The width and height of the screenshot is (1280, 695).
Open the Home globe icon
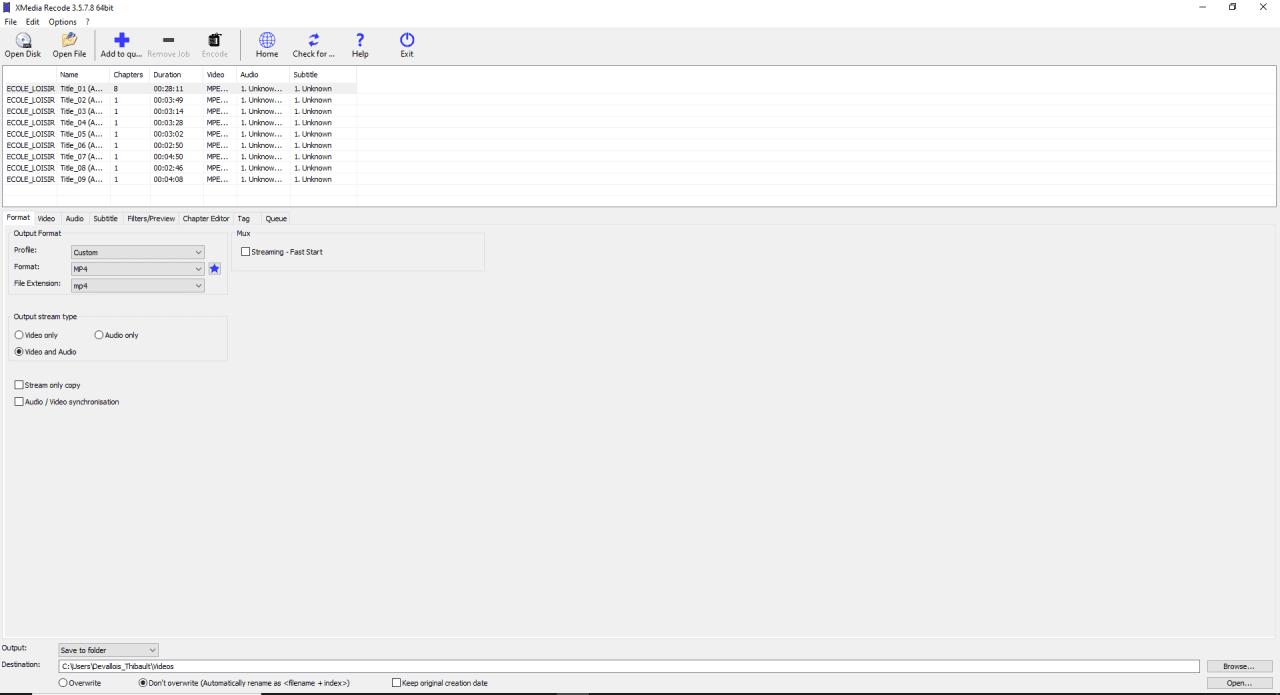[267, 40]
